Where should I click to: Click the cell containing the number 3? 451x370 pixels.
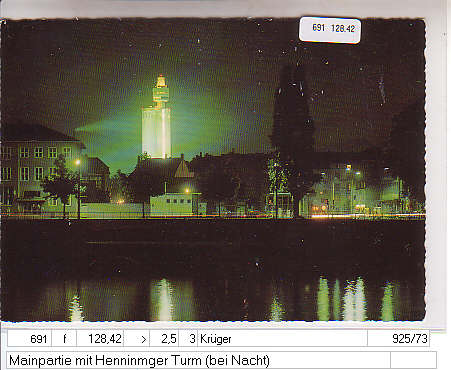(188, 339)
